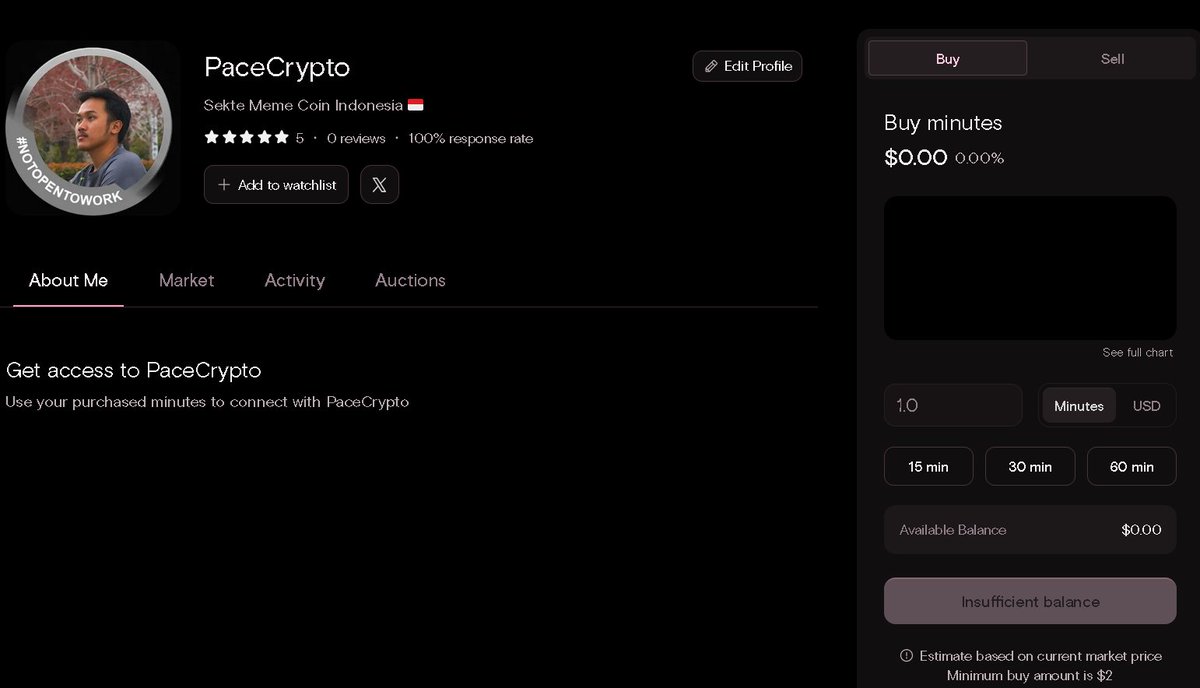Click the minutes amount input field
The image size is (1200, 688).
[x=953, y=406]
